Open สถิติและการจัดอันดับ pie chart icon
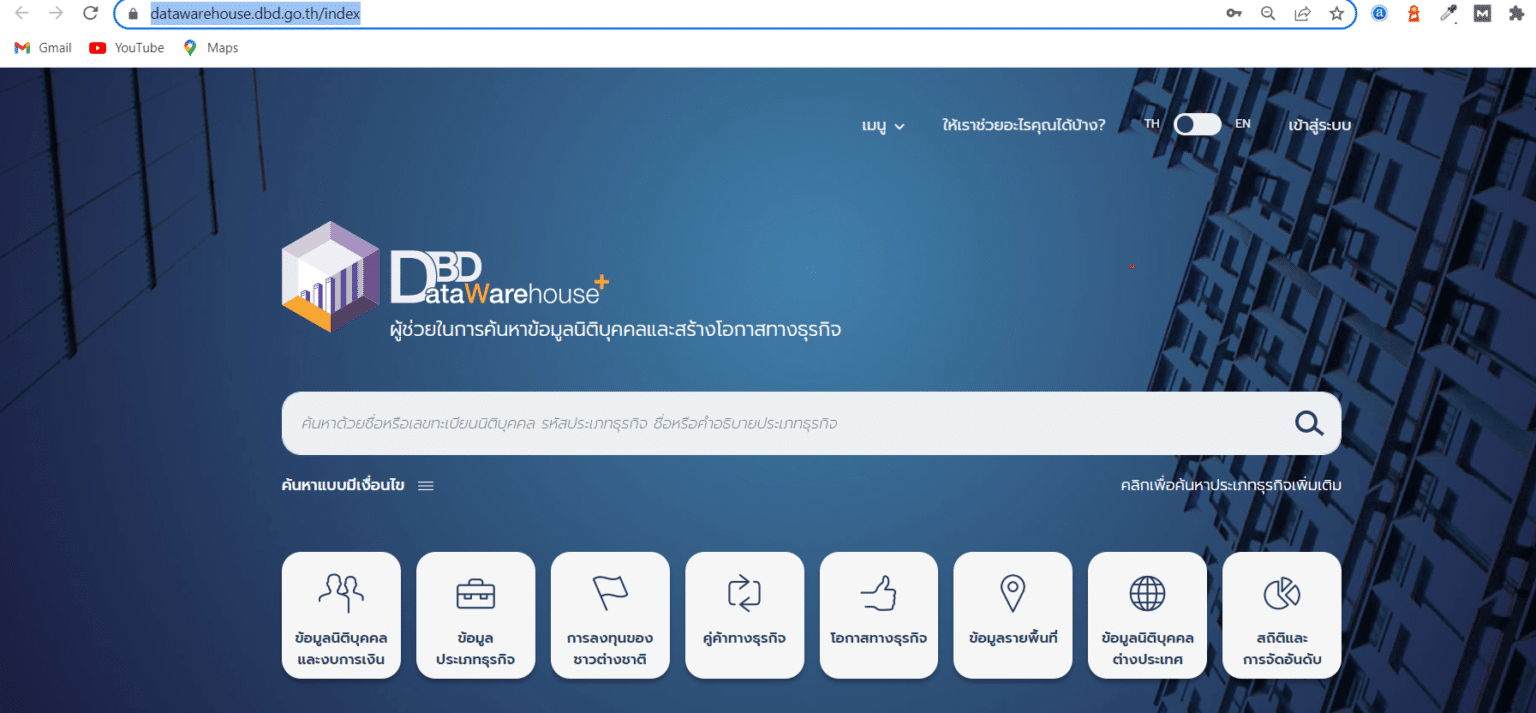 pos(1281,615)
